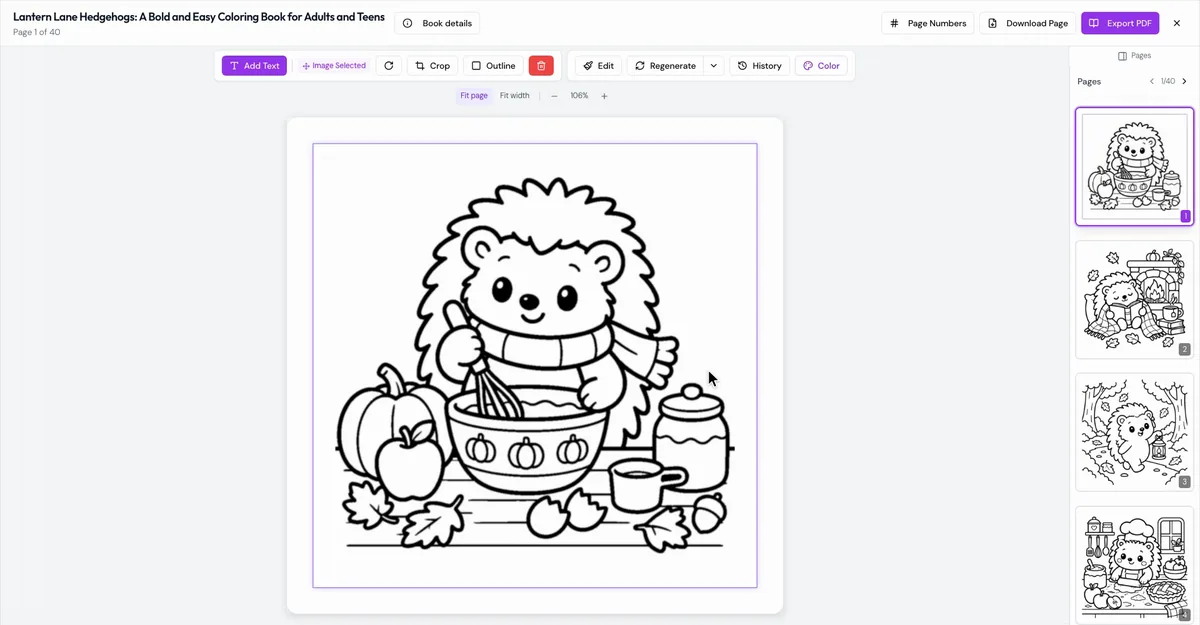This screenshot has height=625, width=1200.
Task: Select page 1 thumbnail of hedgehog baking
Action: pyautogui.click(x=1134, y=166)
